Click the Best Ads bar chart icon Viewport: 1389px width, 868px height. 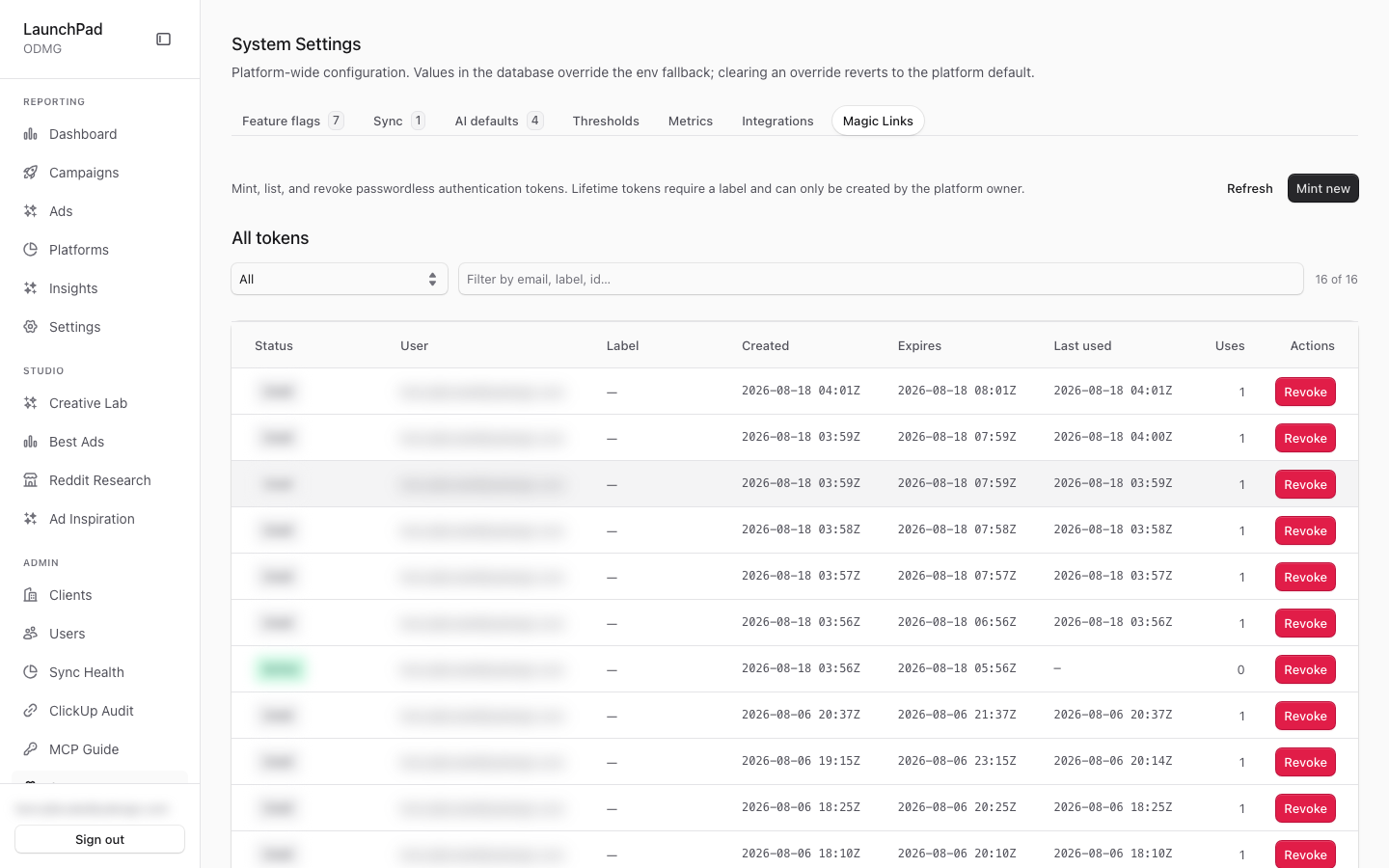[31, 442]
